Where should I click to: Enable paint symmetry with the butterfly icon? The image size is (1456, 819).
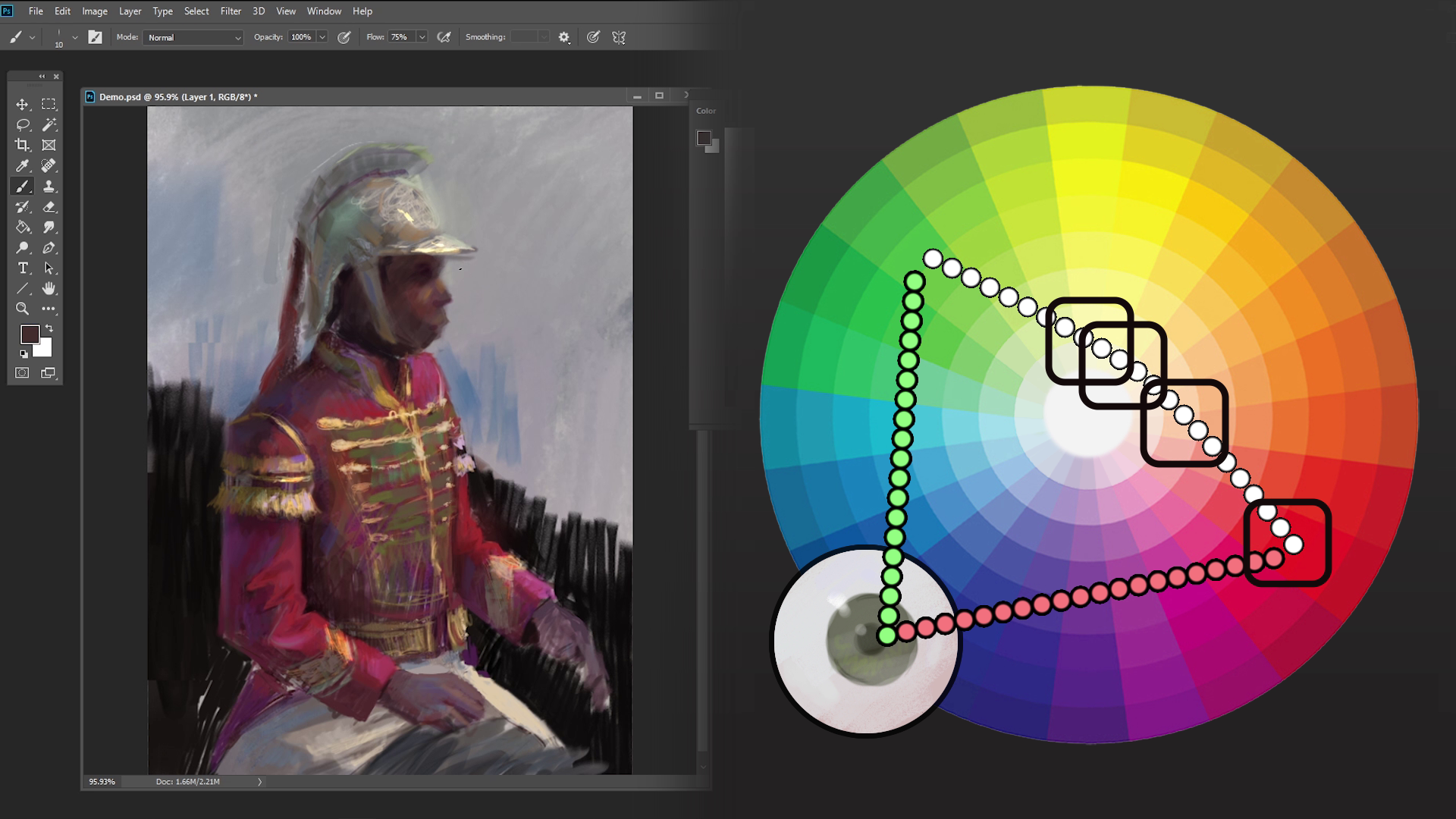(x=618, y=36)
